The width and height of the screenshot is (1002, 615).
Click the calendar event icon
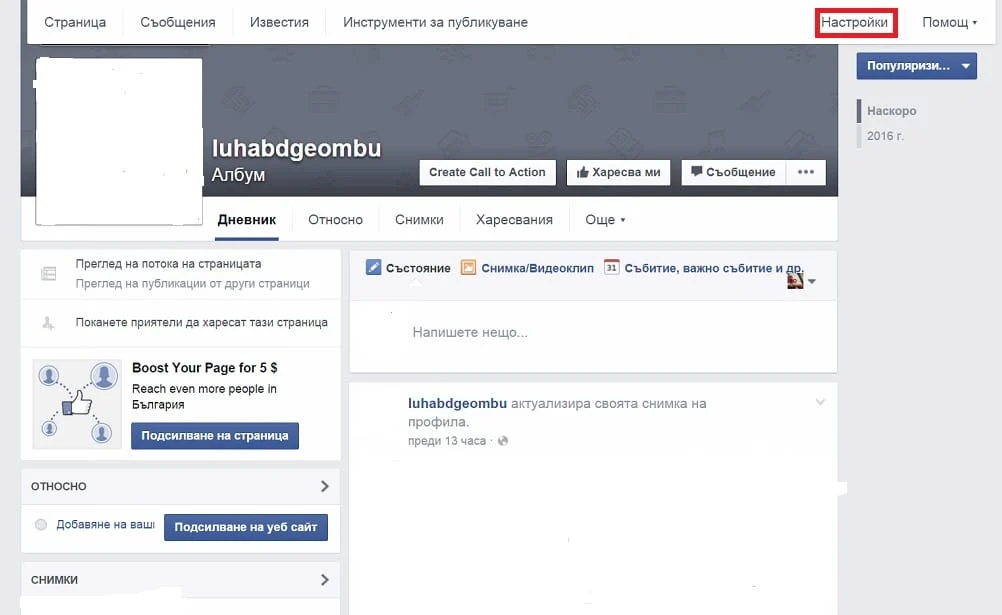612,267
